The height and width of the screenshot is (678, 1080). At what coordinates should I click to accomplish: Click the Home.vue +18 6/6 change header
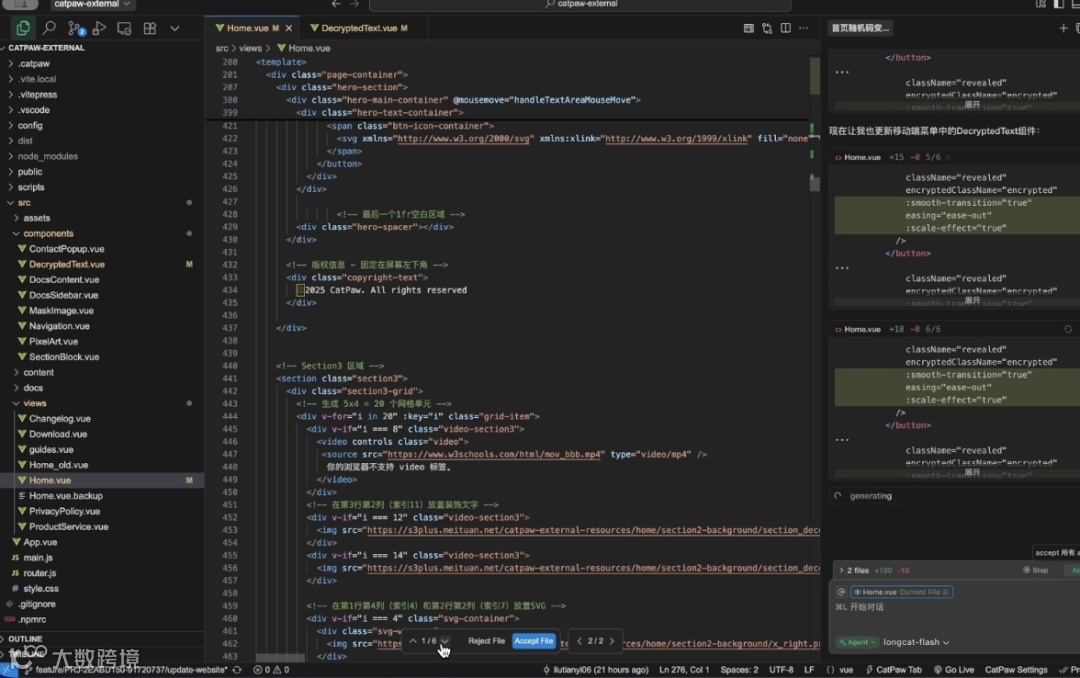954,329
